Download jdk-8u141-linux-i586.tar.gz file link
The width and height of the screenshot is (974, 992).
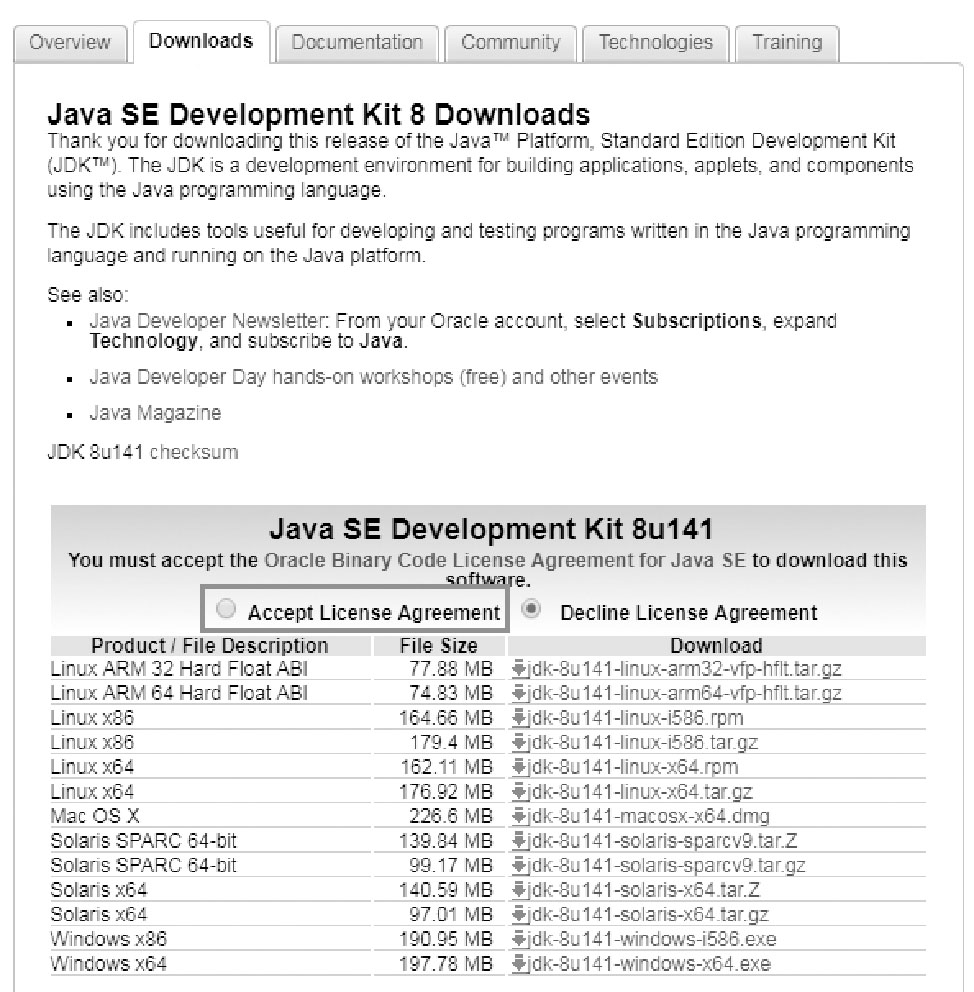click(x=645, y=742)
